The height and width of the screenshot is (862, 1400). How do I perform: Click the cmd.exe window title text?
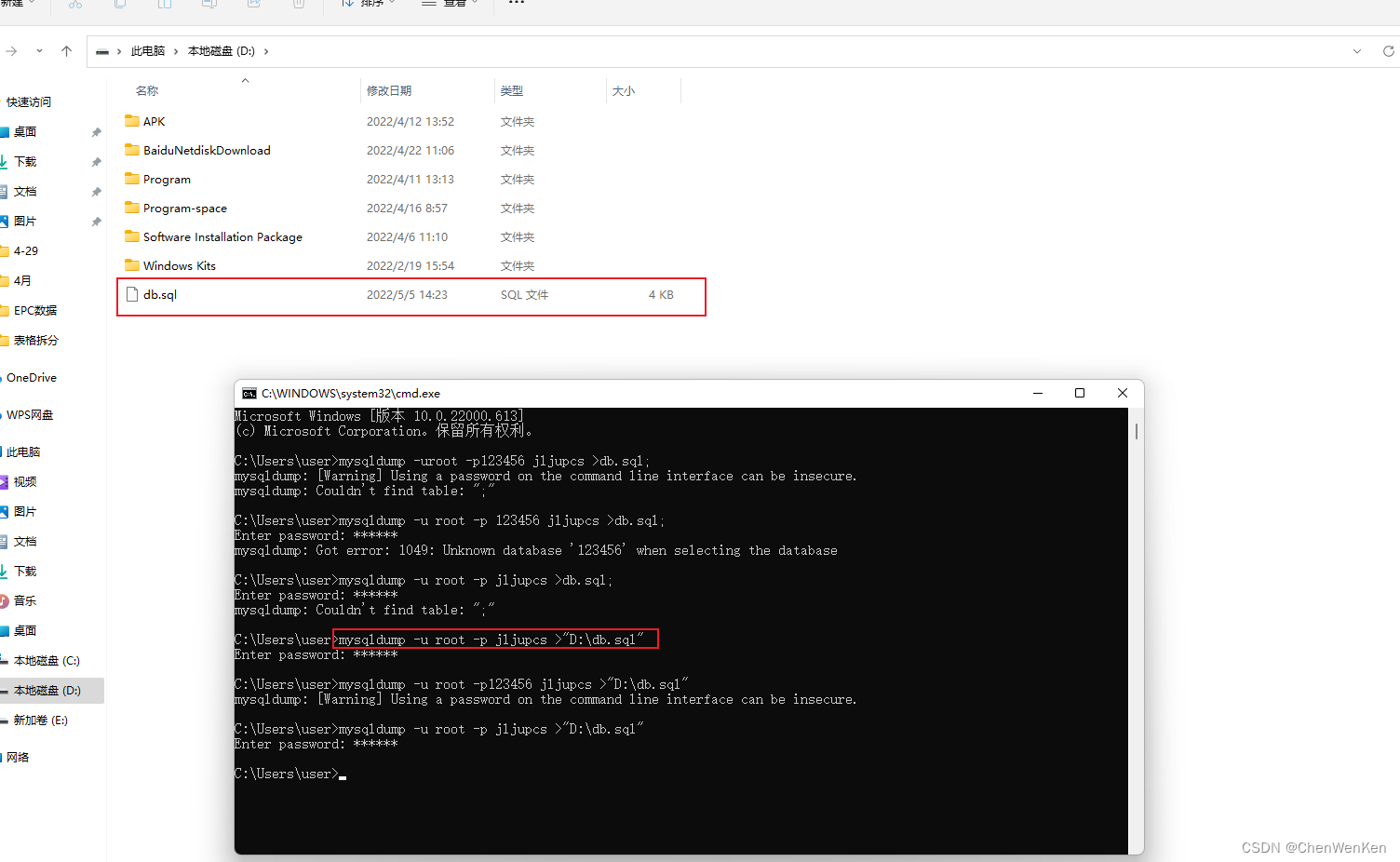click(351, 394)
